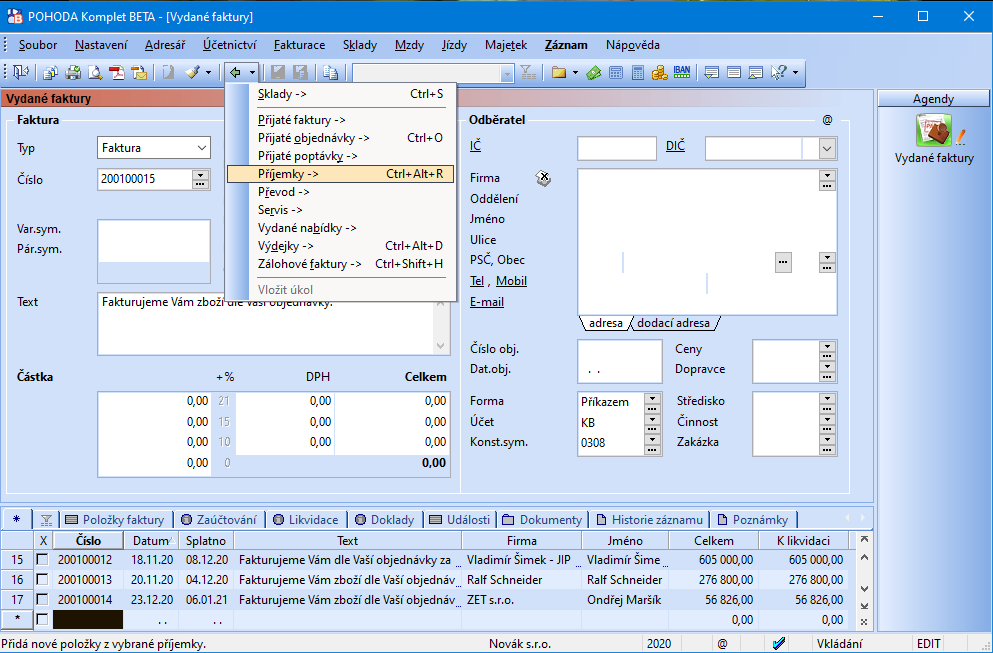Click the gold coins toolbar icon
The image size is (993, 653).
(660, 73)
